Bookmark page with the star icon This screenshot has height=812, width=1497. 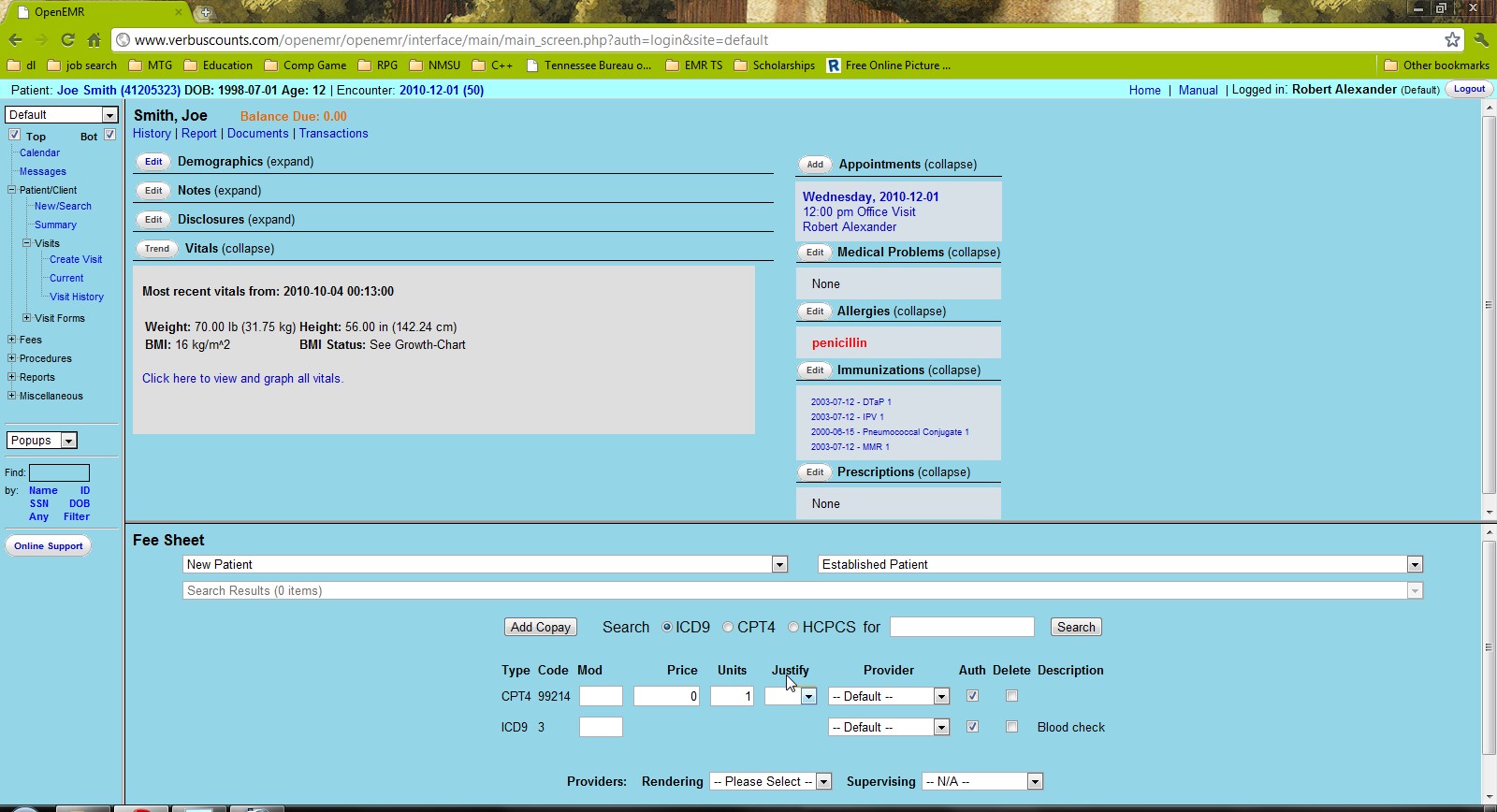click(1452, 39)
